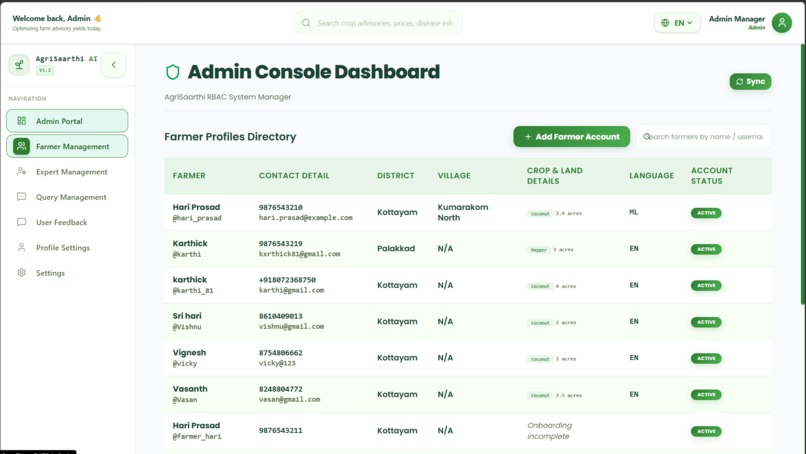Select farmer name Vasanth

tap(190, 389)
